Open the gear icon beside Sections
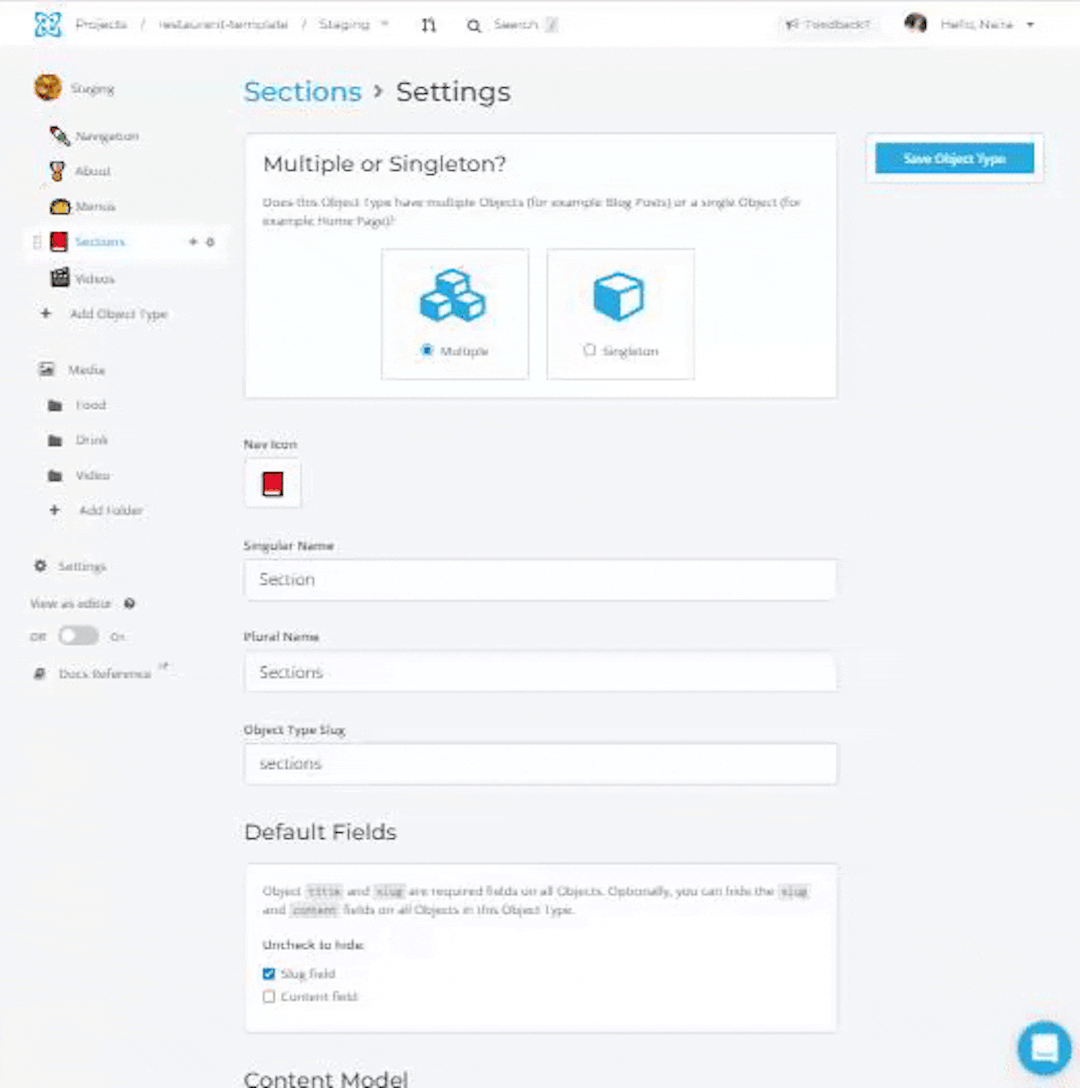Viewport: 1080px width, 1088px height. pyautogui.click(x=210, y=242)
